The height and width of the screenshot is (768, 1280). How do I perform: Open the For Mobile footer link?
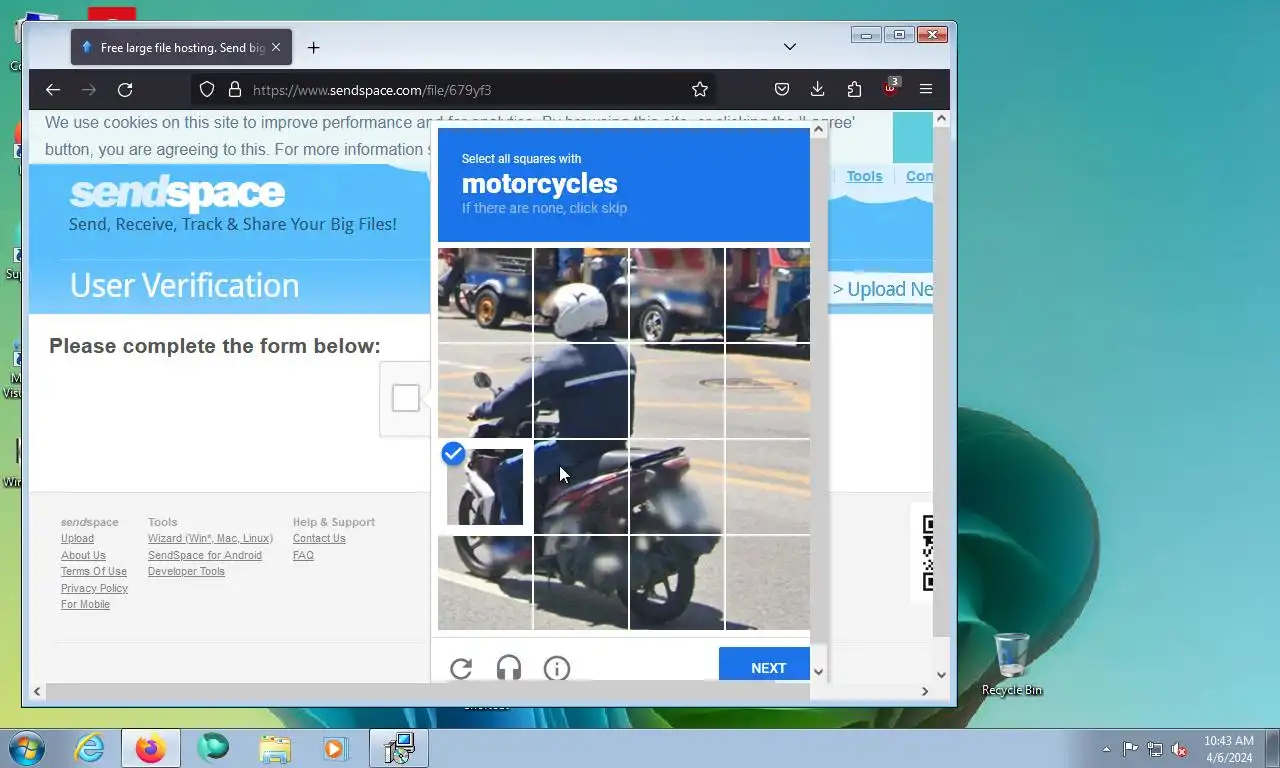point(85,604)
